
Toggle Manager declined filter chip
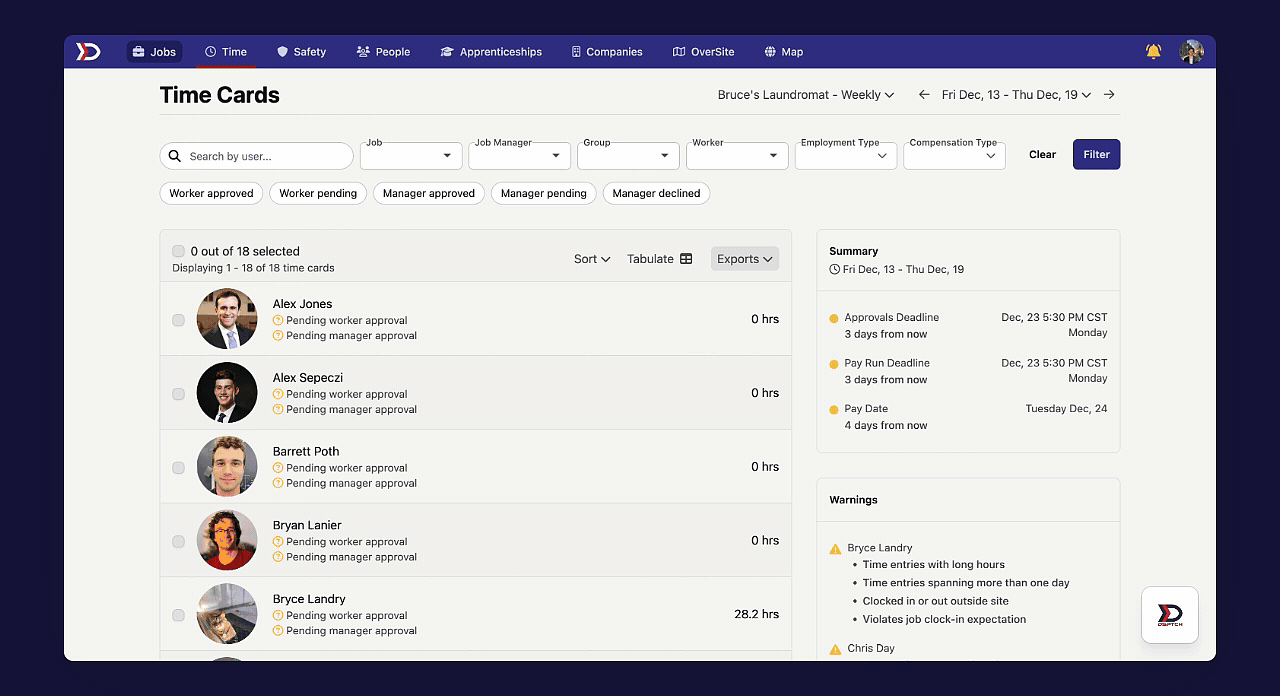656,193
